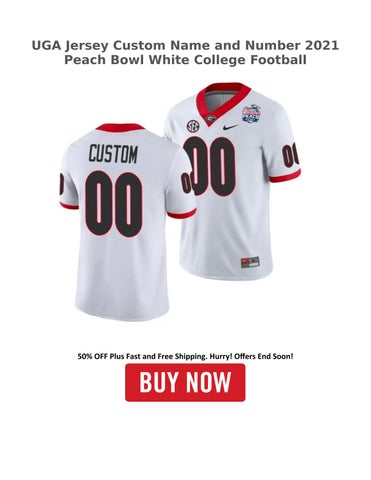371x480 pixels.
Task: Click the Nike swoosh on front jersey
Action: [x=231, y=127]
